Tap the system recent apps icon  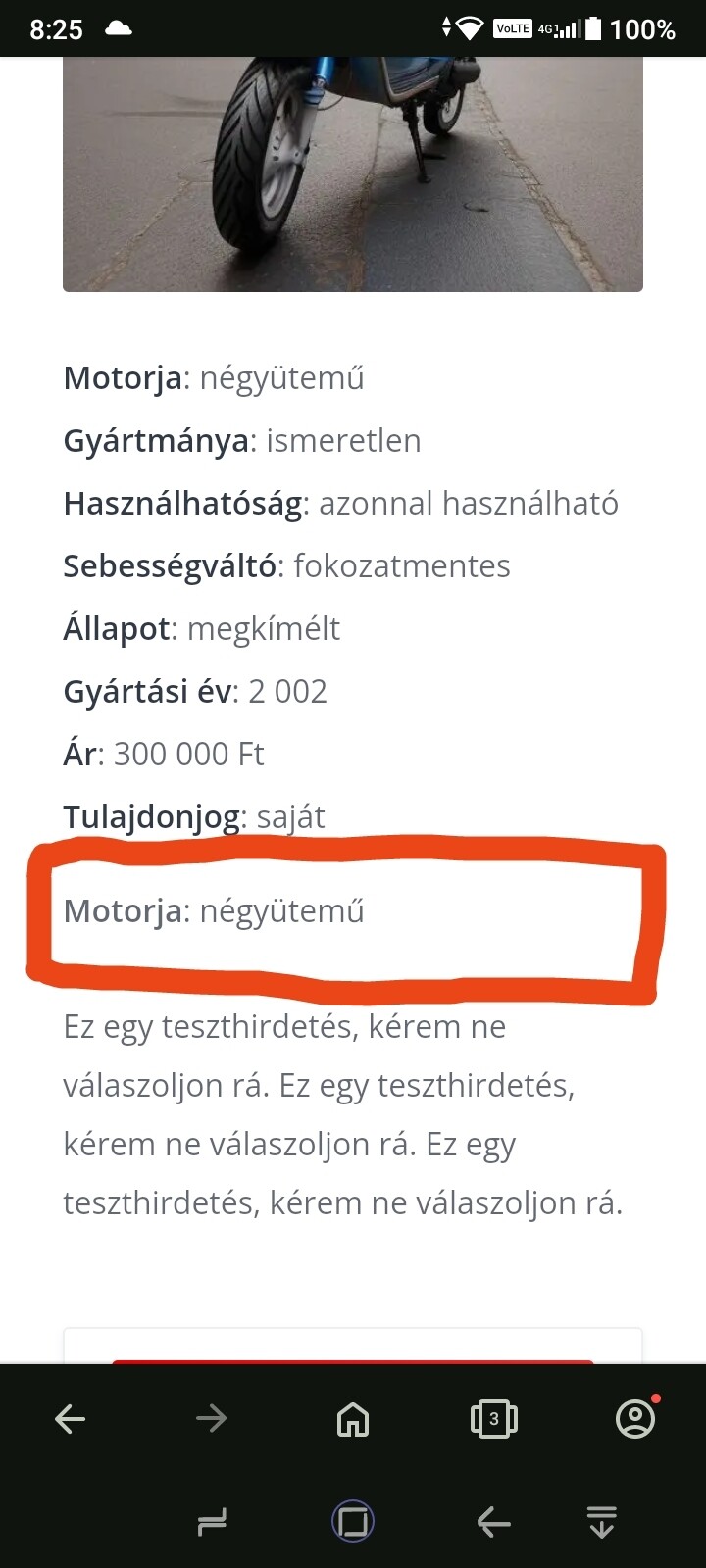click(212, 1522)
